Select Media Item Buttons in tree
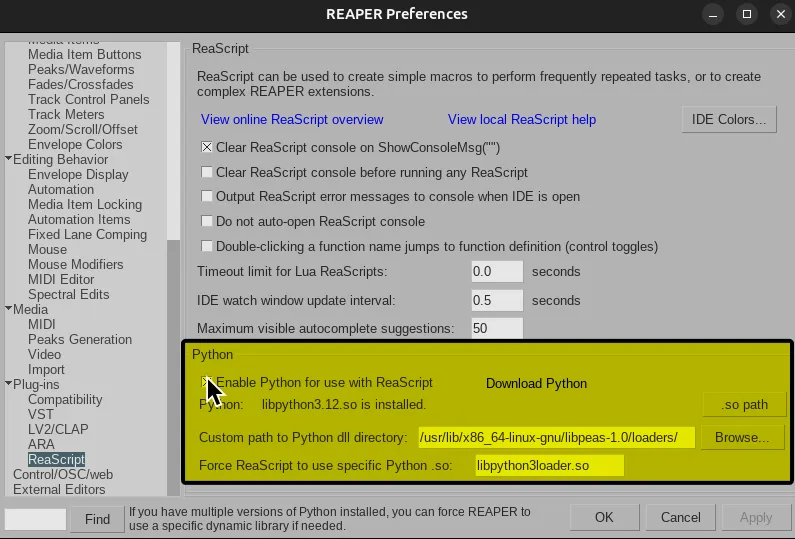Viewport: 795px width, 539px height. [x=85, y=54]
